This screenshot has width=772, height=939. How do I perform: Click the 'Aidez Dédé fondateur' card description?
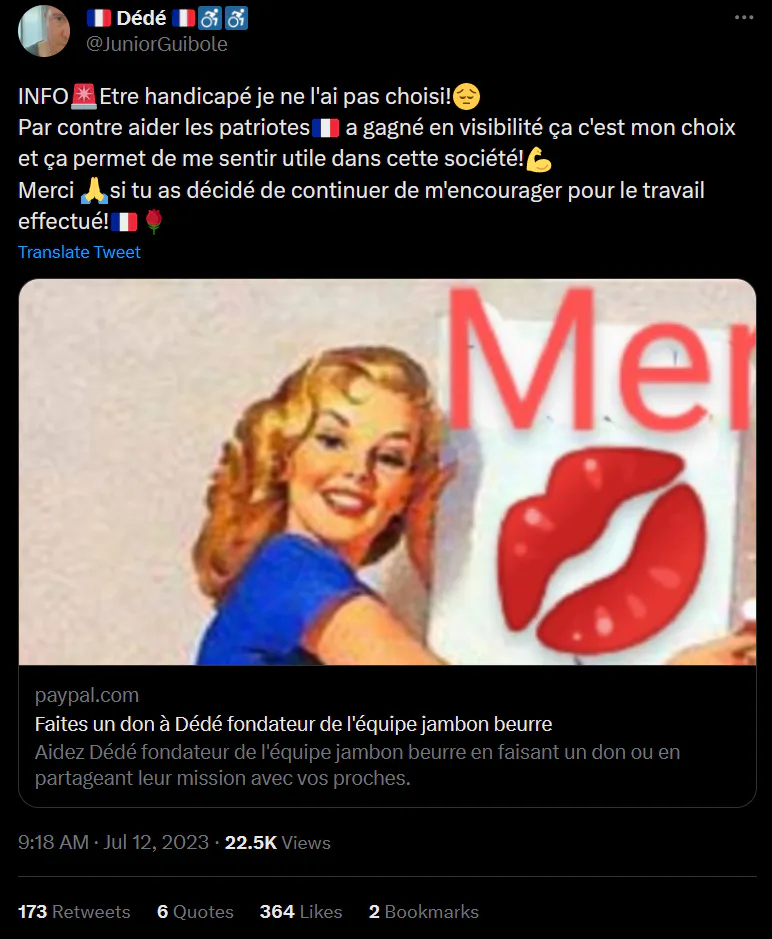click(358, 765)
